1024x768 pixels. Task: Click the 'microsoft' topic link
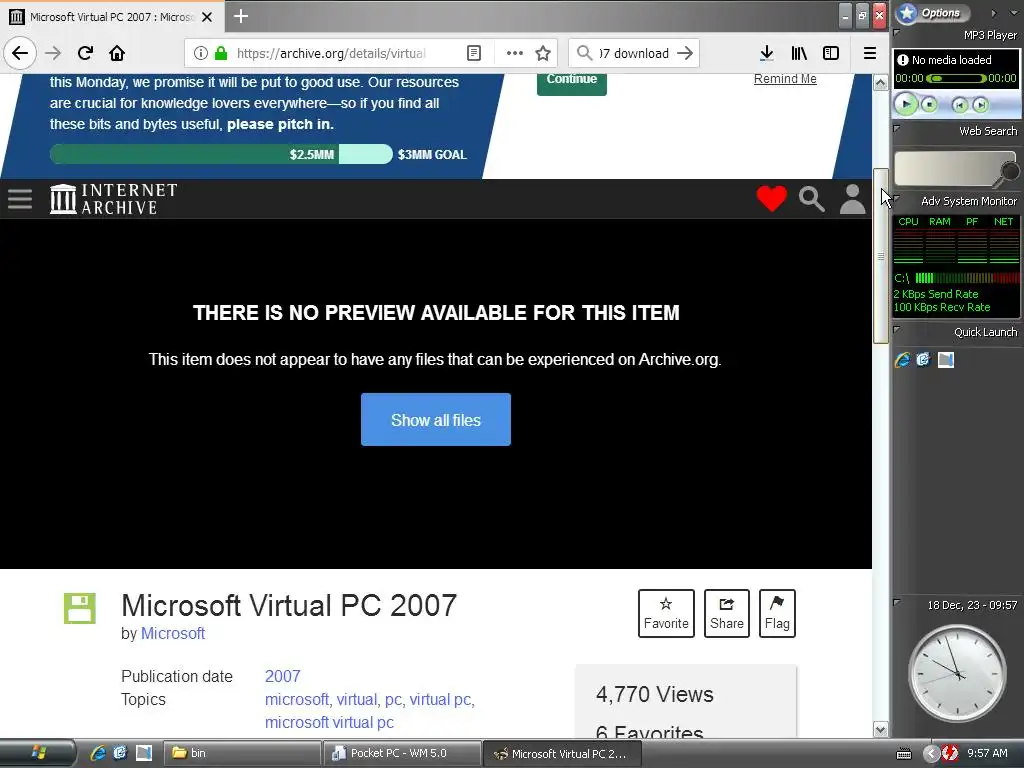pyautogui.click(x=296, y=699)
